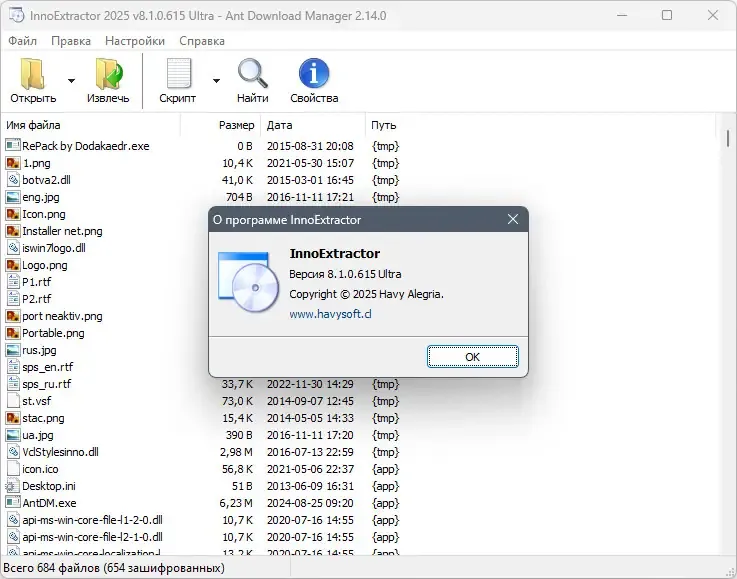Click the size value 56,8 K
Image resolution: width=737 pixels, height=579 pixels.
tap(237, 469)
